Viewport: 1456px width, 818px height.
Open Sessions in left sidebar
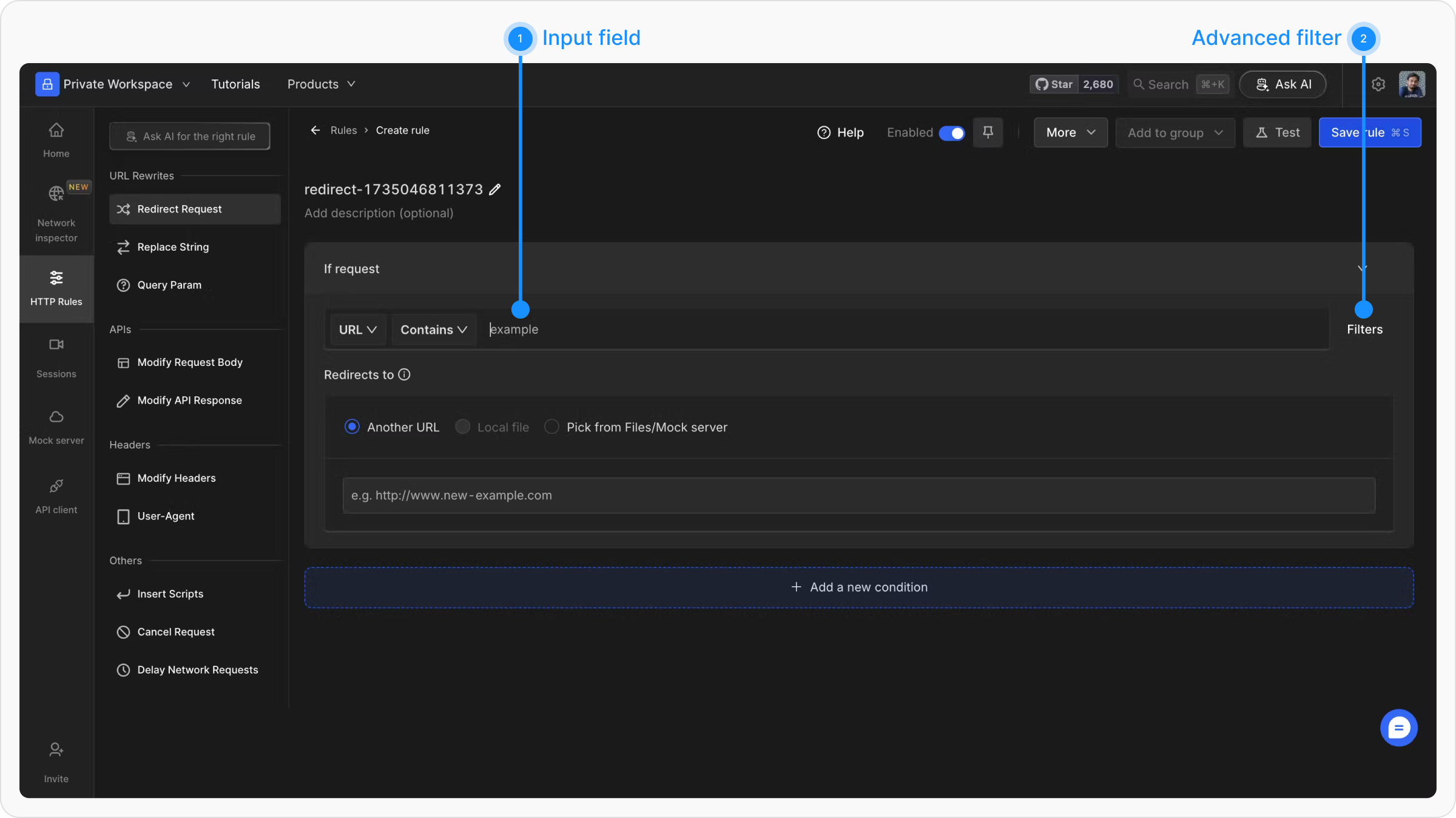point(56,357)
